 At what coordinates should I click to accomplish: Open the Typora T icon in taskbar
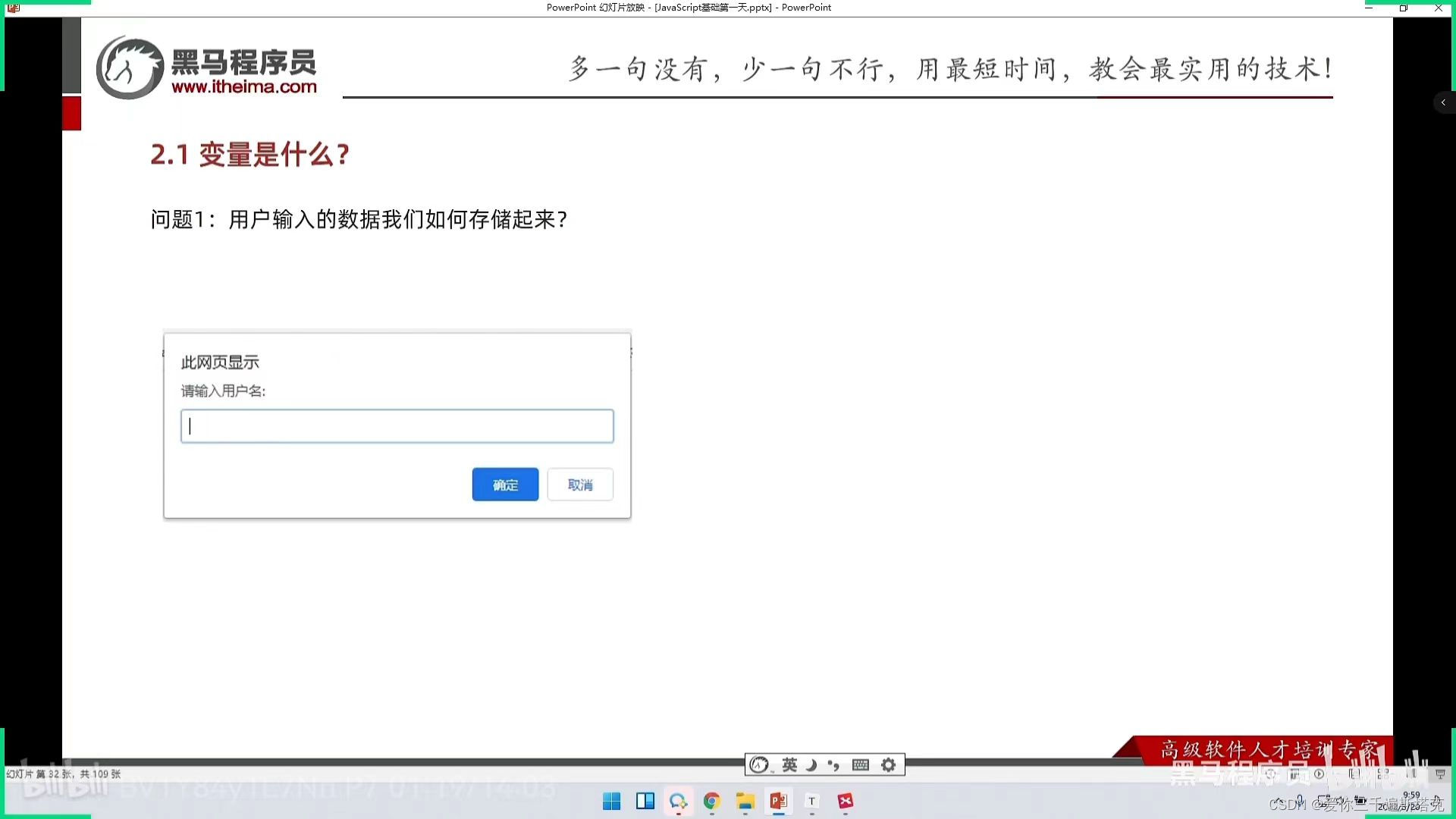coord(811,802)
